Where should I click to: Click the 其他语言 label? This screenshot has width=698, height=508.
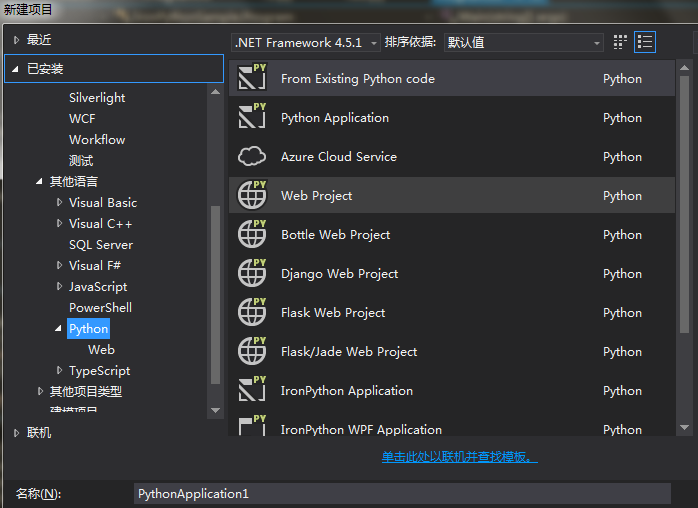(x=74, y=182)
